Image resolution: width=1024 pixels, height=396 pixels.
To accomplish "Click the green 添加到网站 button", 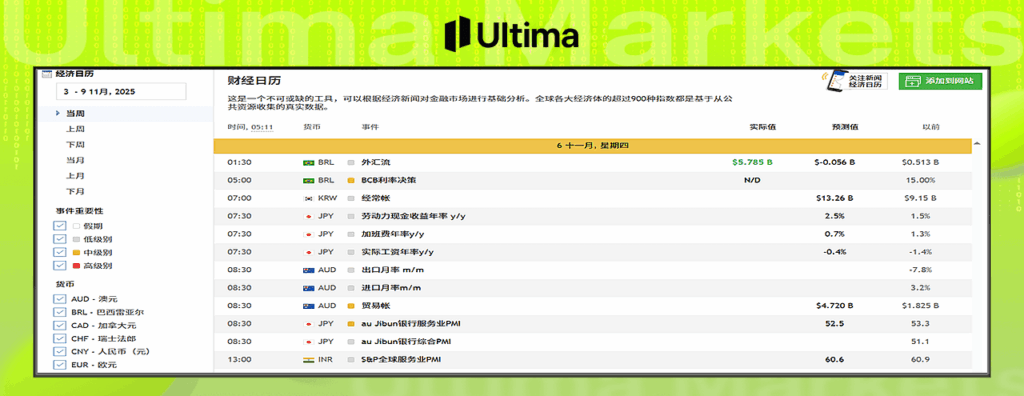I will 940,81.
